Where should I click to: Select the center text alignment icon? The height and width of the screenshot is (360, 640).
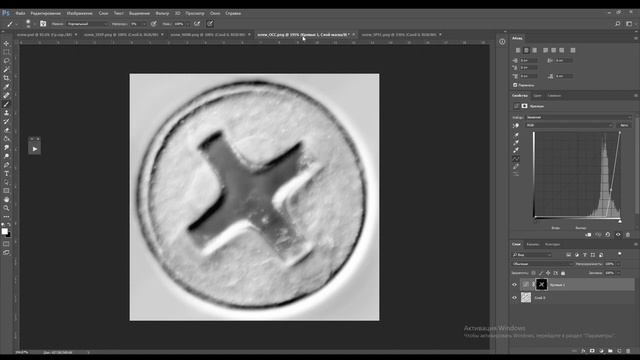coord(526,50)
